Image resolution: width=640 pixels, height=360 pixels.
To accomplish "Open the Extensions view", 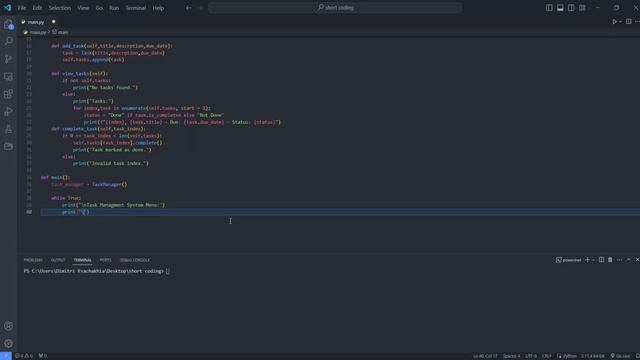I will pos(9,94).
